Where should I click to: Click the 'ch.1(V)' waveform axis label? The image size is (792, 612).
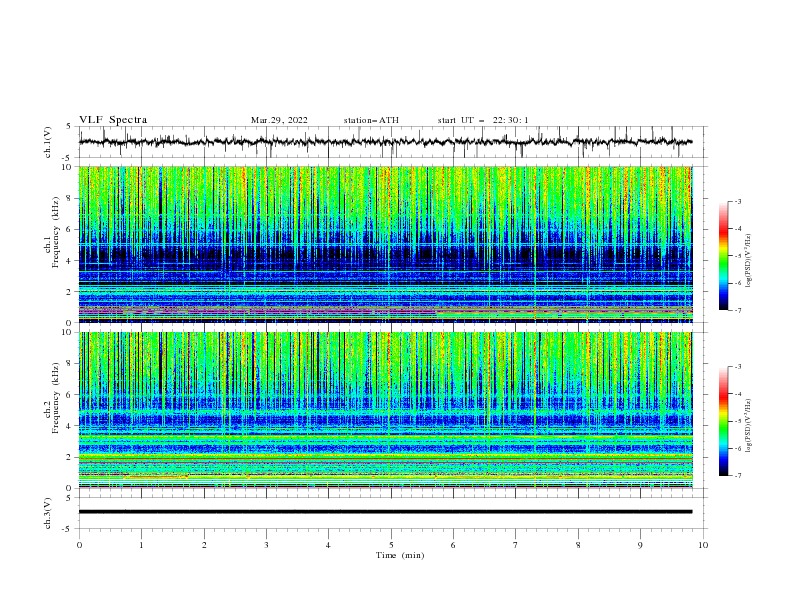click(48, 142)
